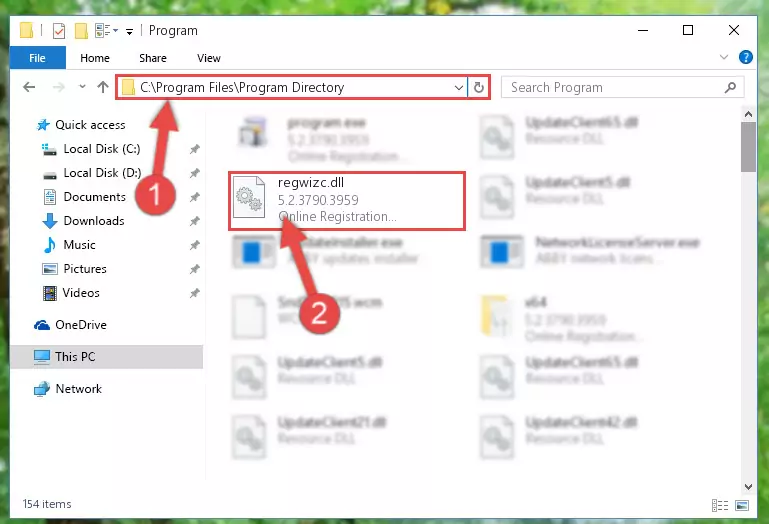769x524 pixels.
Task: Click the search magnifier icon
Action: tap(730, 87)
